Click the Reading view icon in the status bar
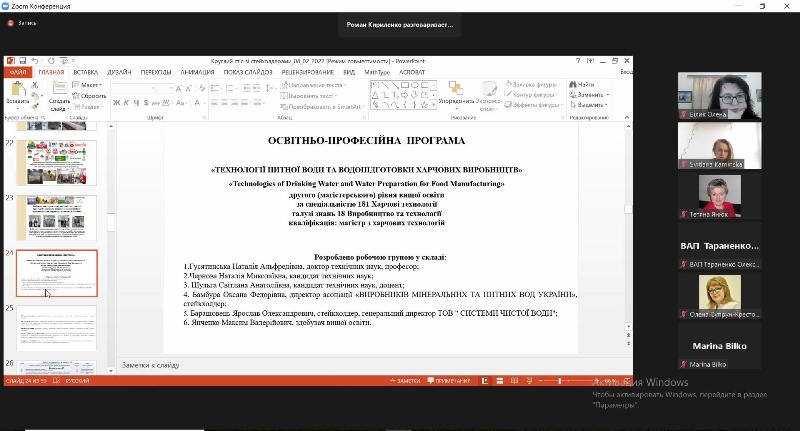The image size is (800, 431). click(514, 381)
